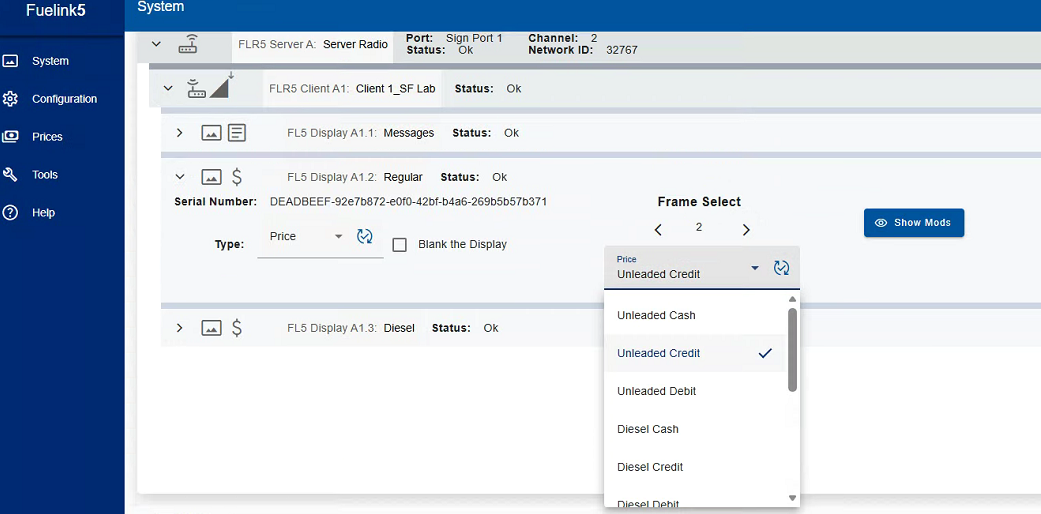The width and height of the screenshot is (1041, 514).
Task: Click the dollar sign icon for Regular display
Action: [237, 177]
